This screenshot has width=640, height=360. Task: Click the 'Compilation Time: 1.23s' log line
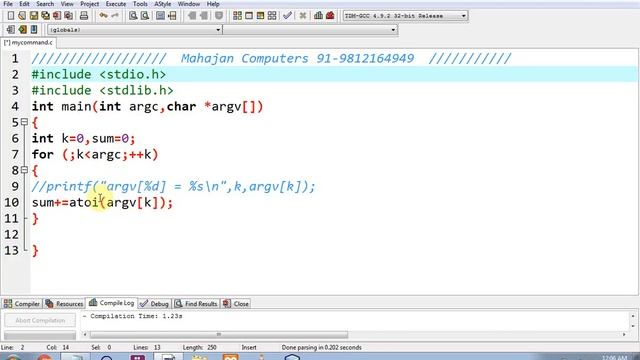(x=132, y=316)
